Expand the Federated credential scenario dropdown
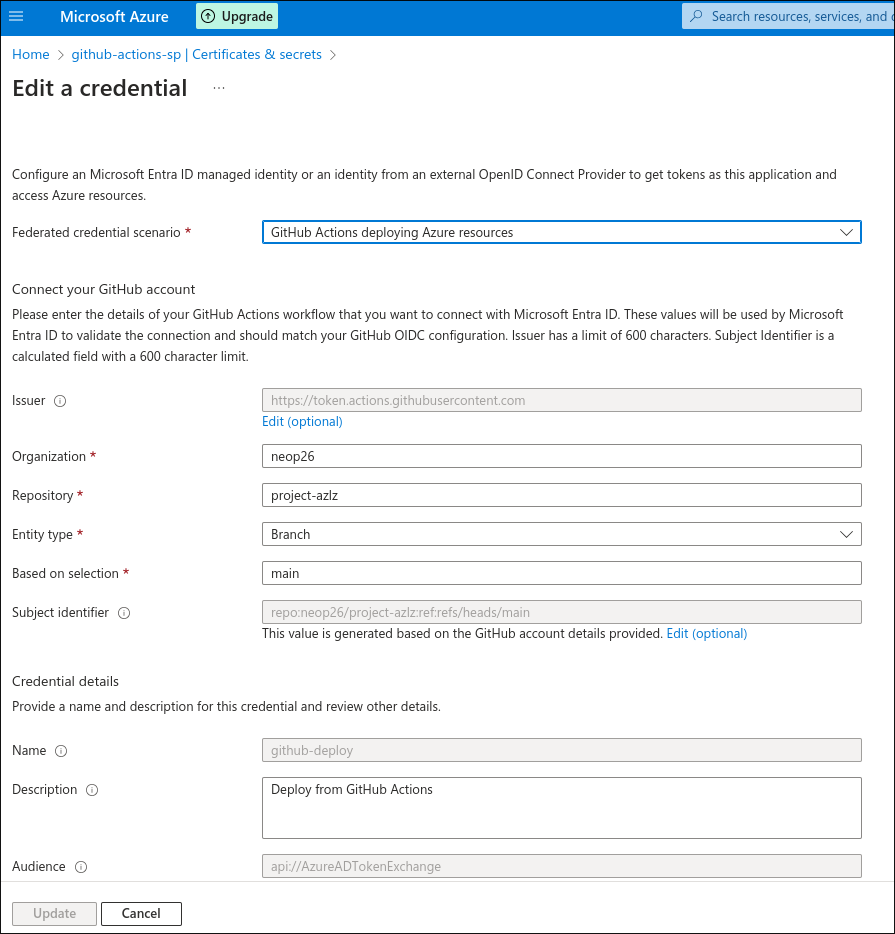This screenshot has width=895, height=934. click(562, 232)
